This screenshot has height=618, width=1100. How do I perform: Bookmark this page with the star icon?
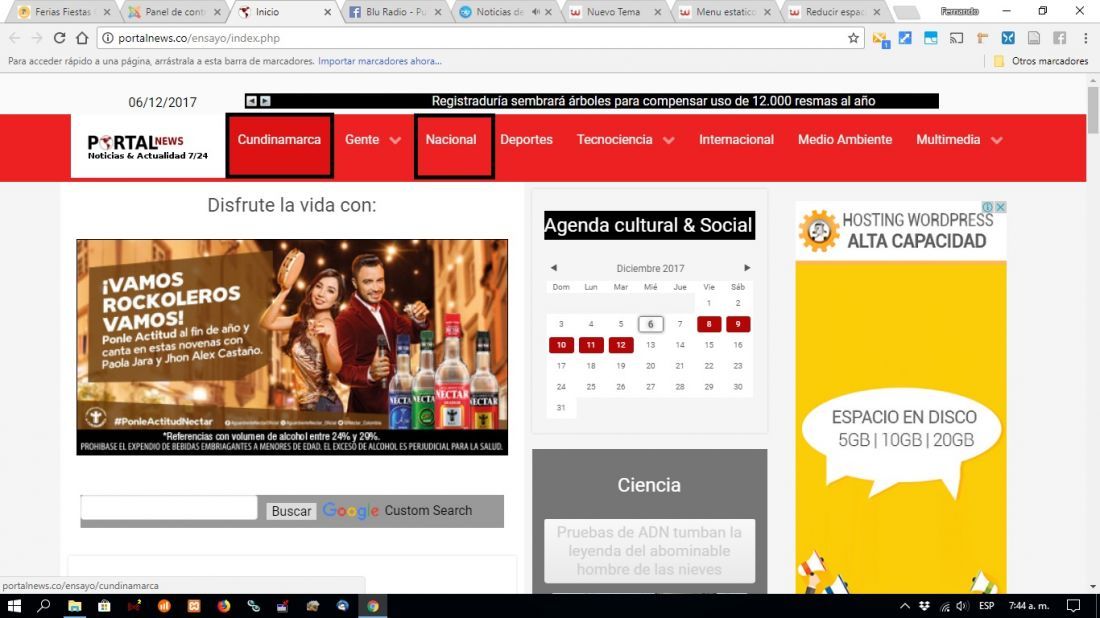coord(853,38)
